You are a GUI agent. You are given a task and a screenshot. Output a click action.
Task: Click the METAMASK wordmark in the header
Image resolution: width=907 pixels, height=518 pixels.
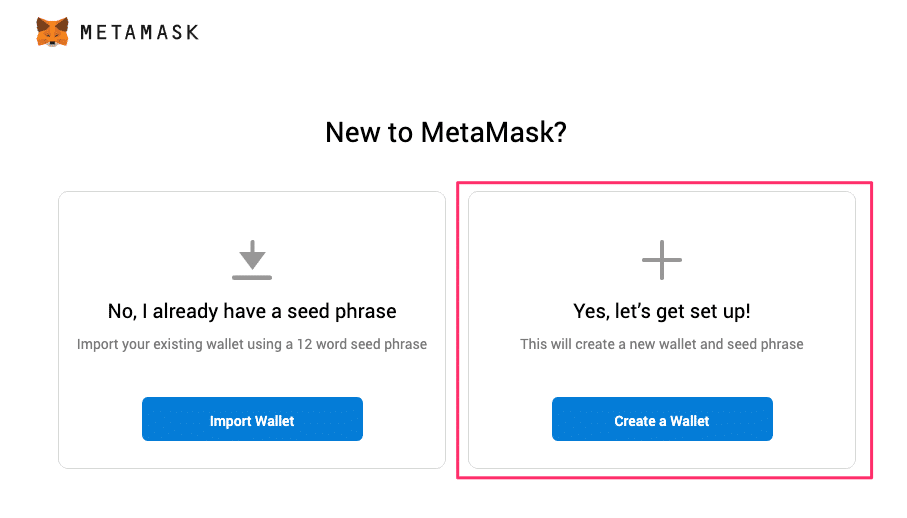(139, 32)
